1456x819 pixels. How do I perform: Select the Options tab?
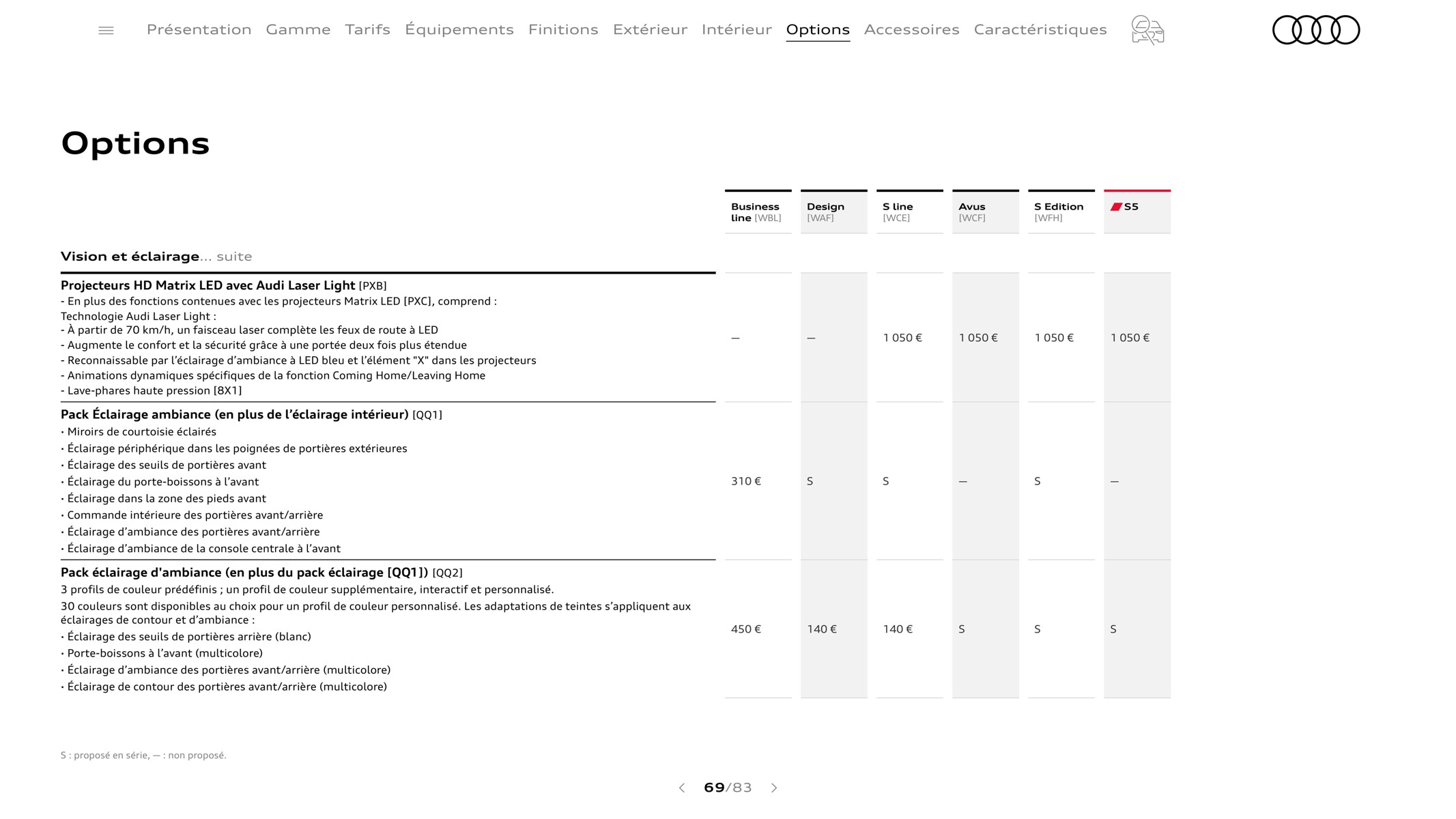(x=818, y=29)
